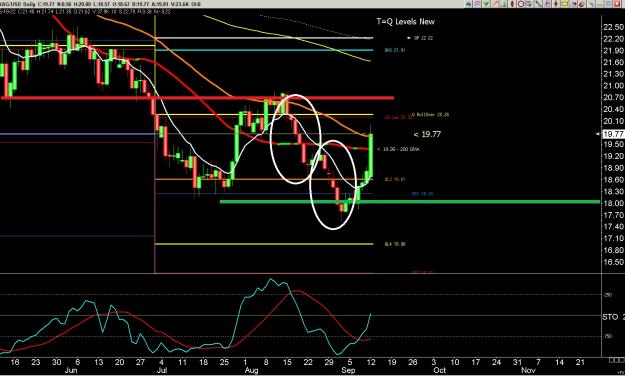Click the Nov month label
The image size is (625, 376).
[x=528, y=370]
